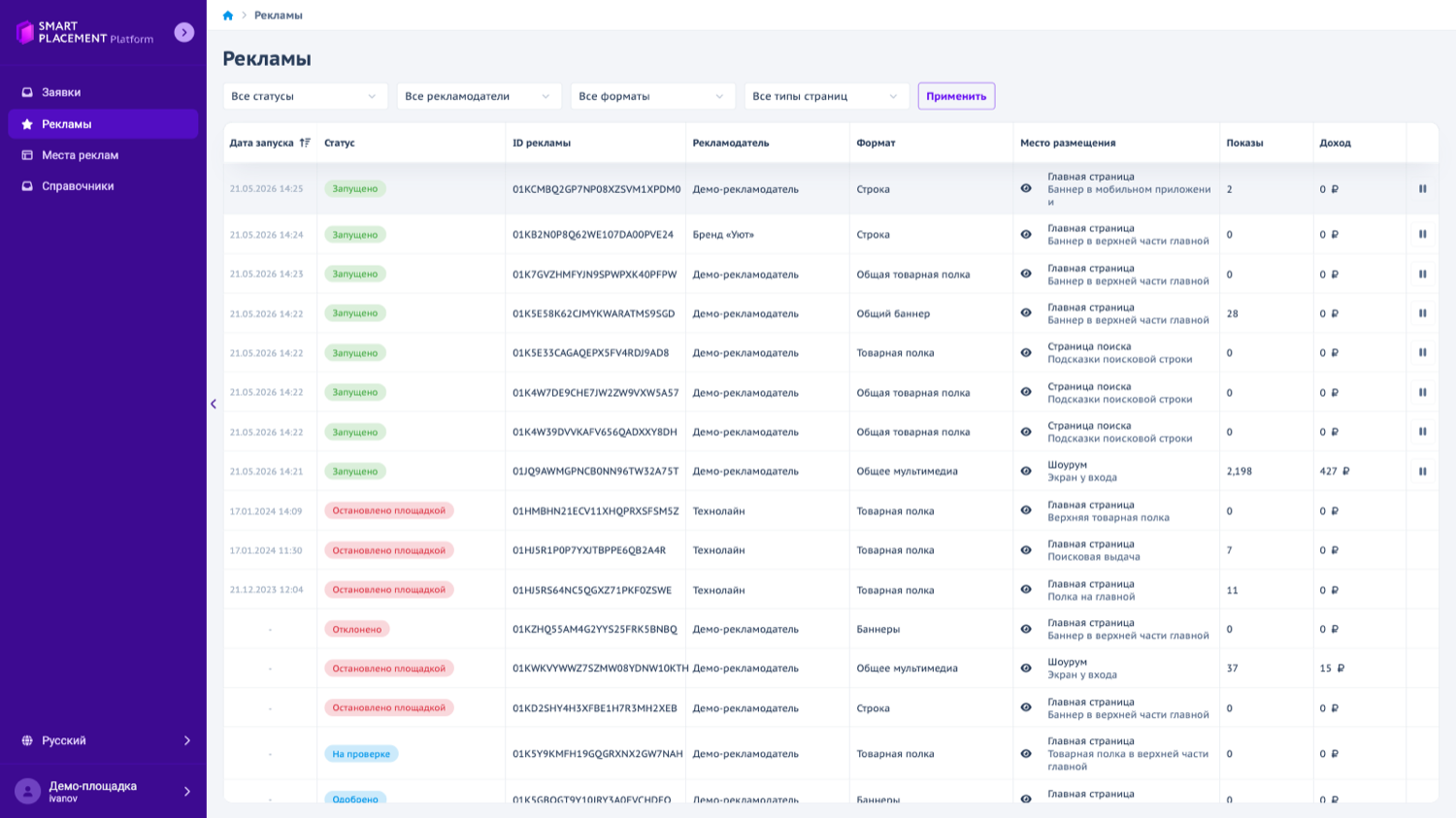The image size is (1456, 818).
Task: Click the Демо-площадка user avatar
Action: coord(28,791)
